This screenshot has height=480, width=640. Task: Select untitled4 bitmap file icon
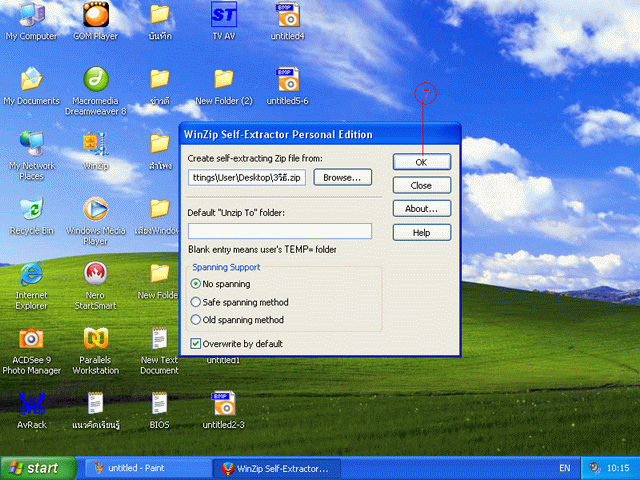(x=288, y=20)
